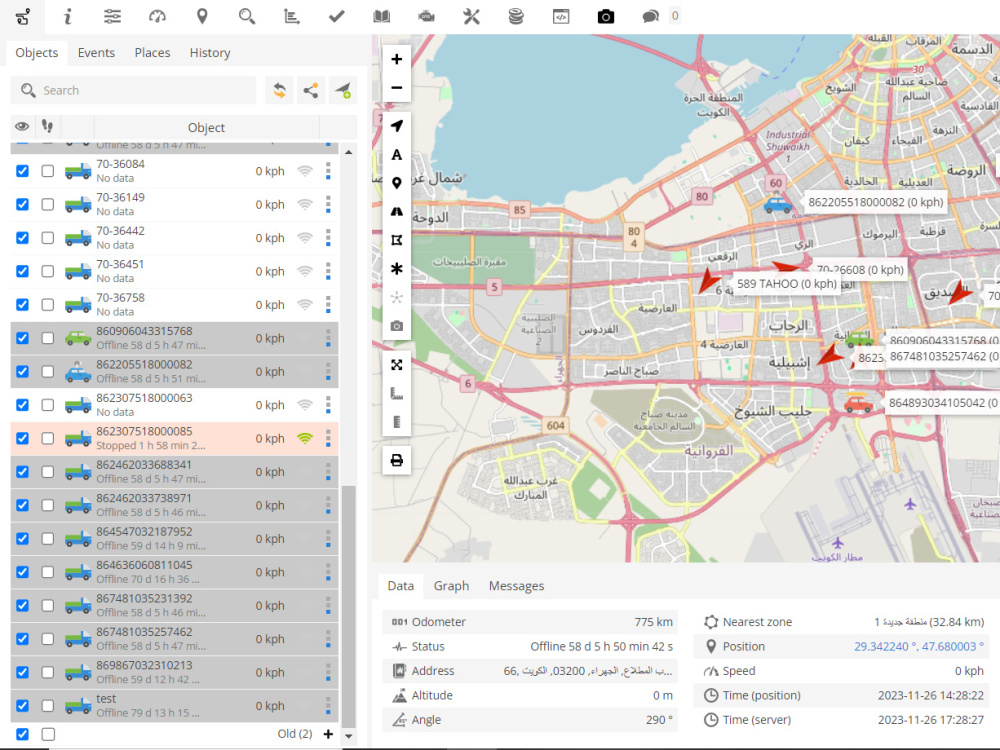Toggle follow checkbox for Old (2) group
1000x750 pixels.
pyautogui.click(x=48, y=734)
